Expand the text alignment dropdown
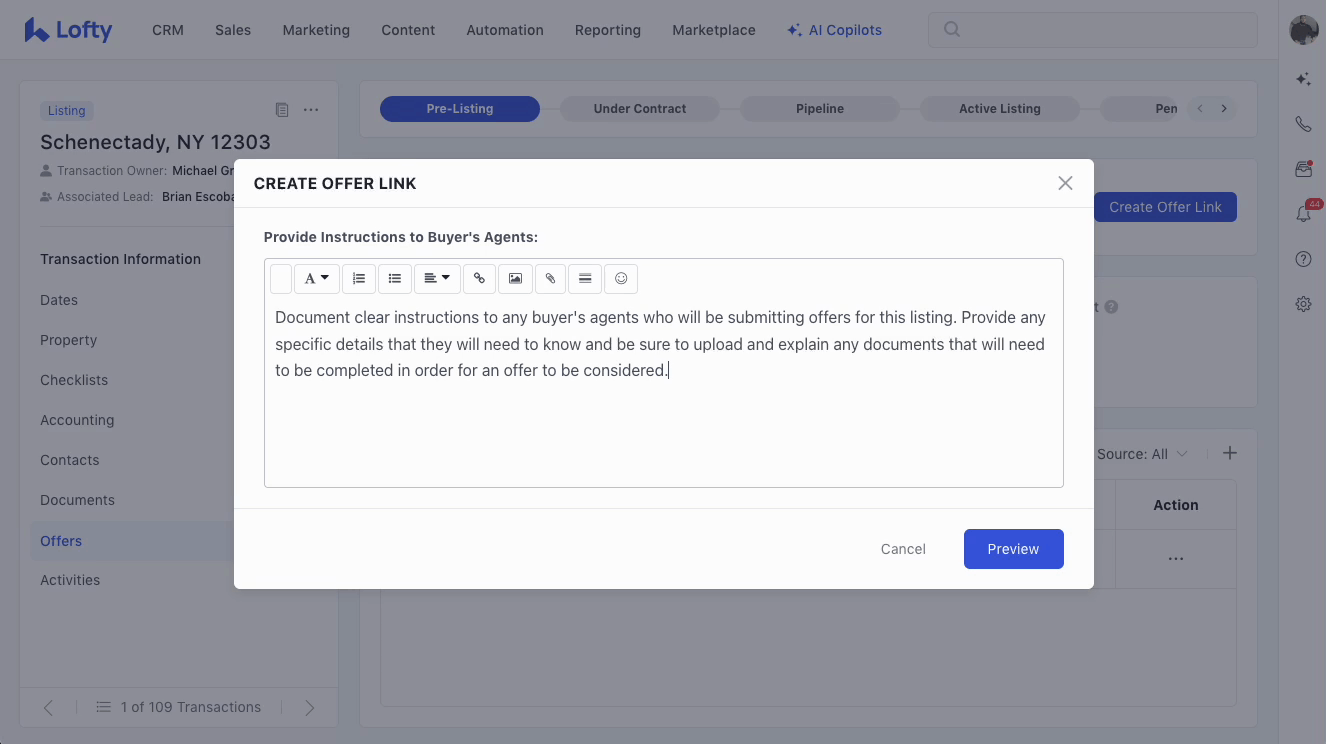Image resolution: width=1326 pixels, height=744 pixels. pyautogui.click(x=437, y=279)
